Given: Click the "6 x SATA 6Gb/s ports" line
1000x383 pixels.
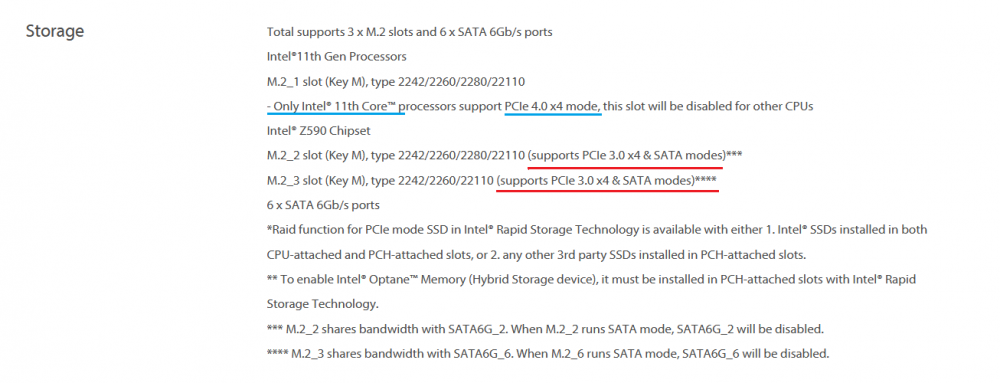Looking at the screenshot, I should coord(323,205).
